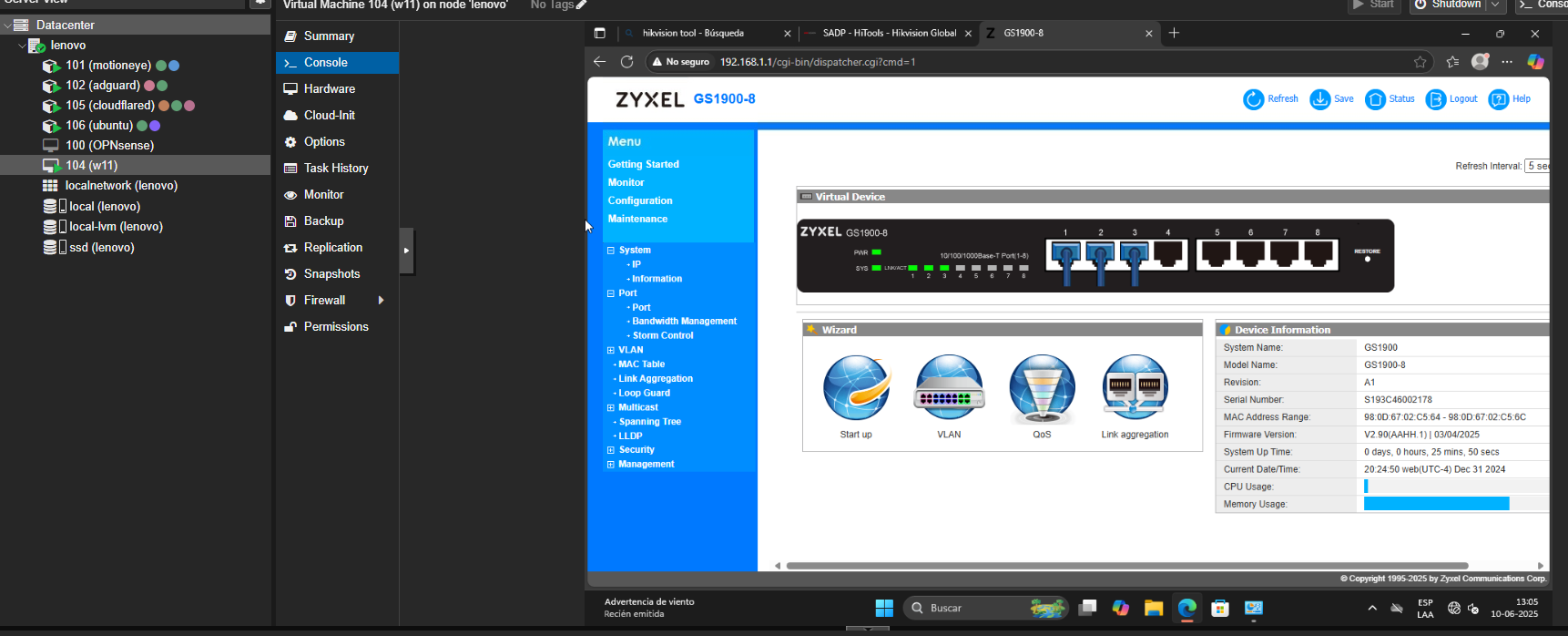Open the Edge profile avatar
This screenshot has width=1568, height=636.
1481,61
